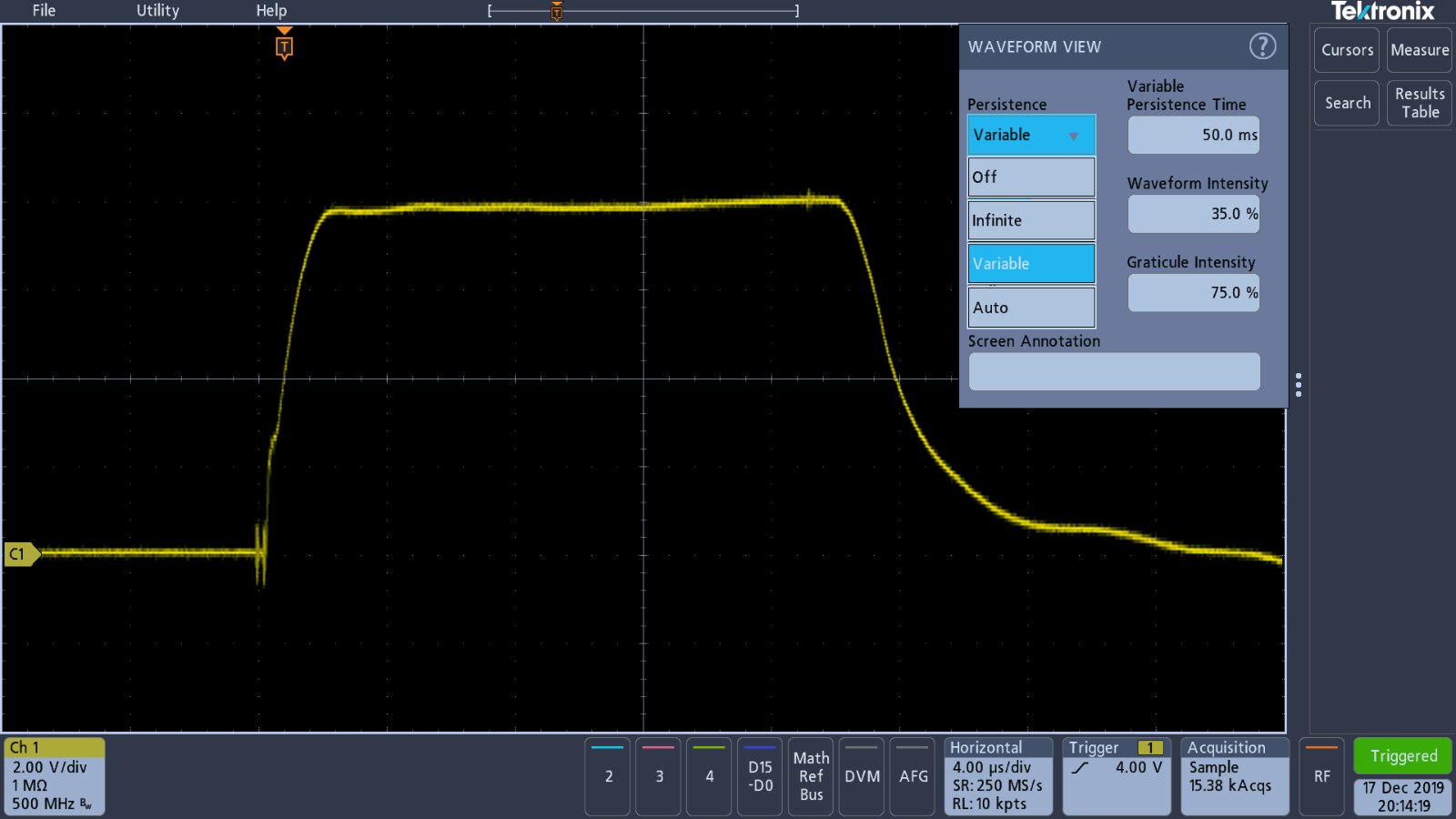This screenshot has width=1456, height=819.
Task: Pick Auto persistence mode
Action: [1031, 308]
